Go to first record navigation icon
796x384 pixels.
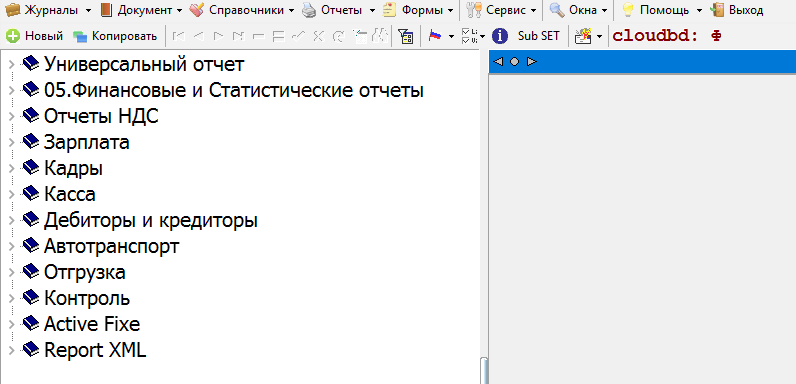(178, 36)
